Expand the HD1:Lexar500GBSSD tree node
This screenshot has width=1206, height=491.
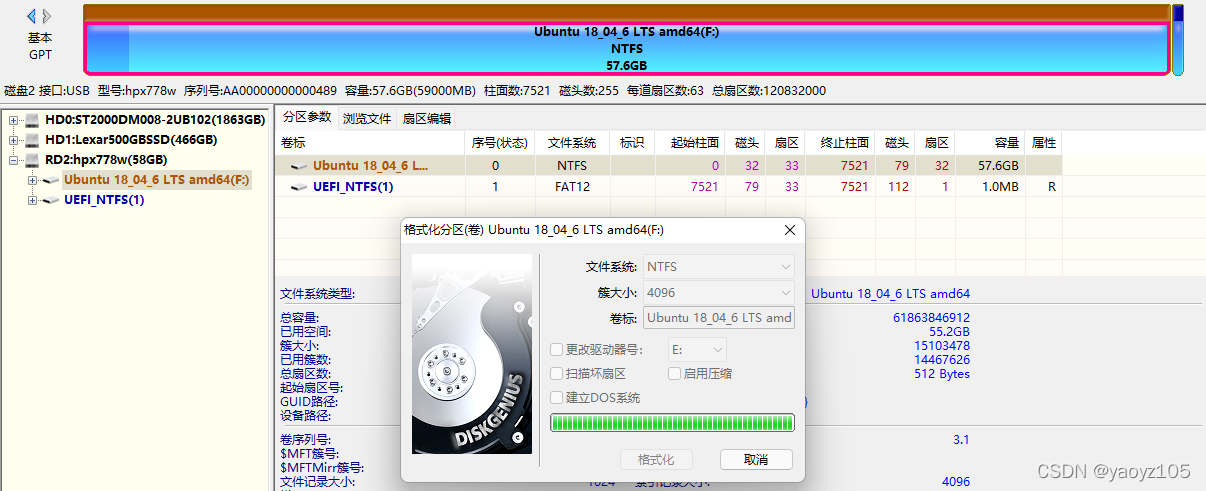pyautogui.click(x=14, y=140)
